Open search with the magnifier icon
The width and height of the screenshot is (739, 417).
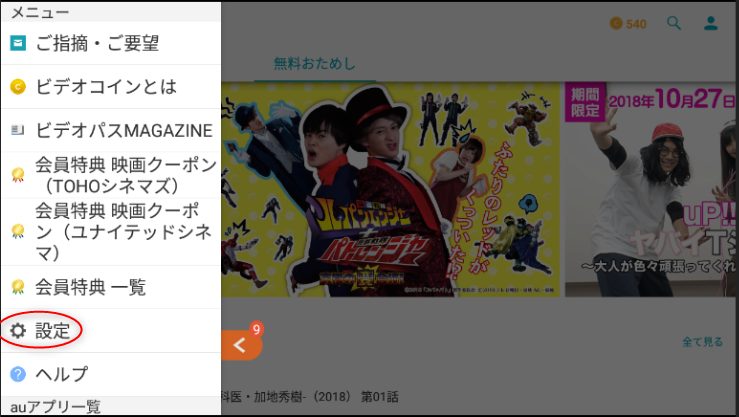tap(674, 23)
